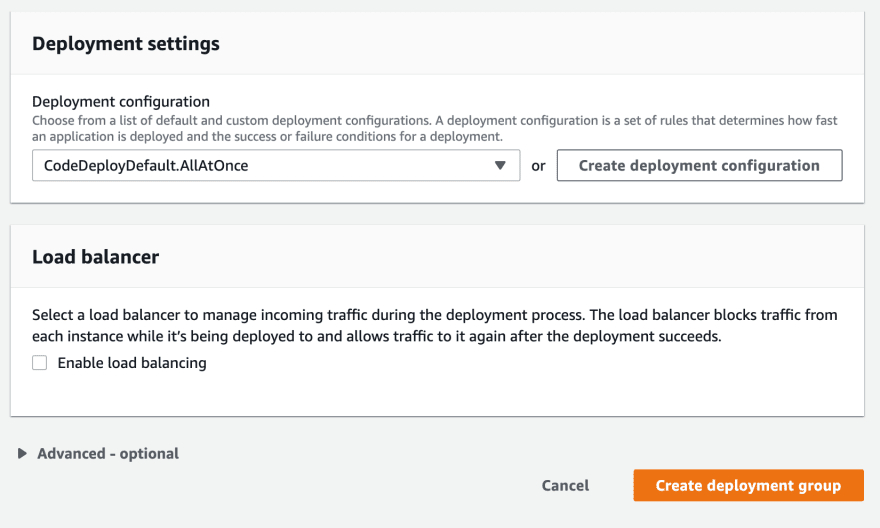This screenshot has width=880, height=528.
Task: Expand the Advanced - optional section
Action: (108, 453)
